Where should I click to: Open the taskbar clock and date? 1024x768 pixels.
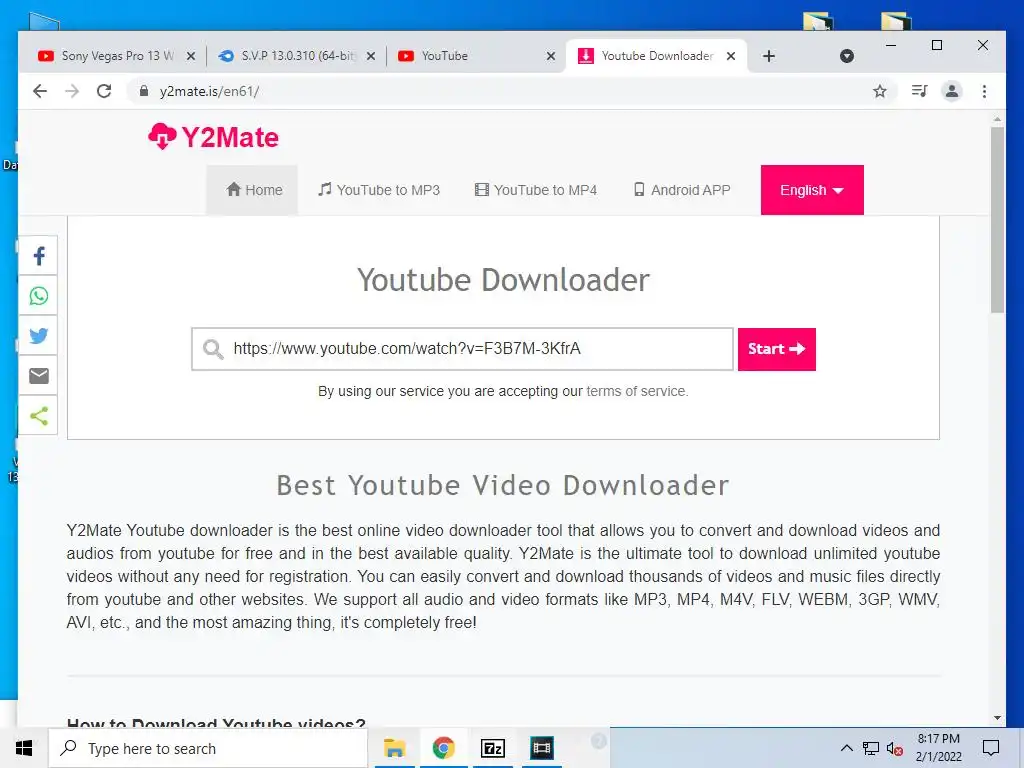click(938, 748)
